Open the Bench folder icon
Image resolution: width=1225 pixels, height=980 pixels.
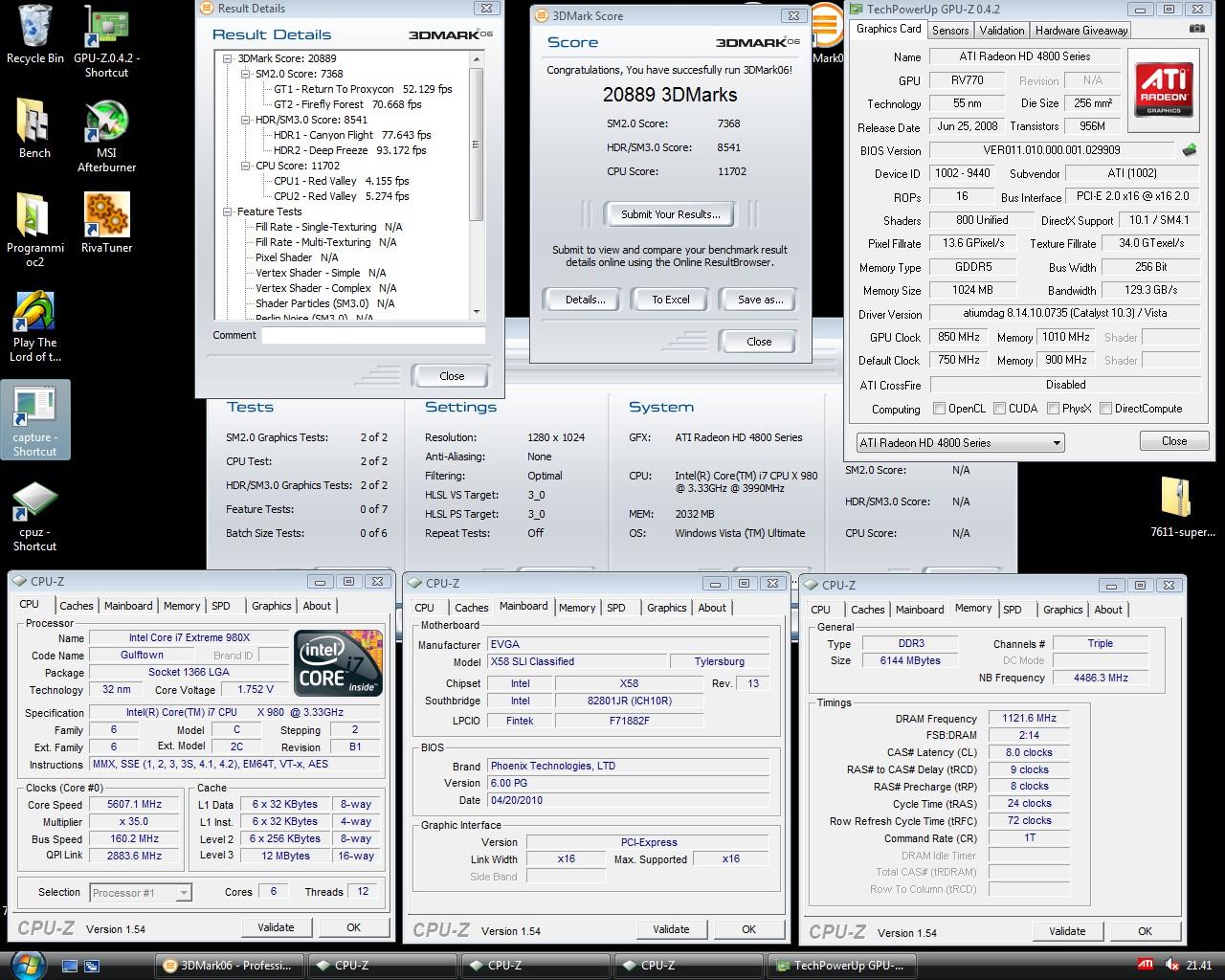click(34, 127)
